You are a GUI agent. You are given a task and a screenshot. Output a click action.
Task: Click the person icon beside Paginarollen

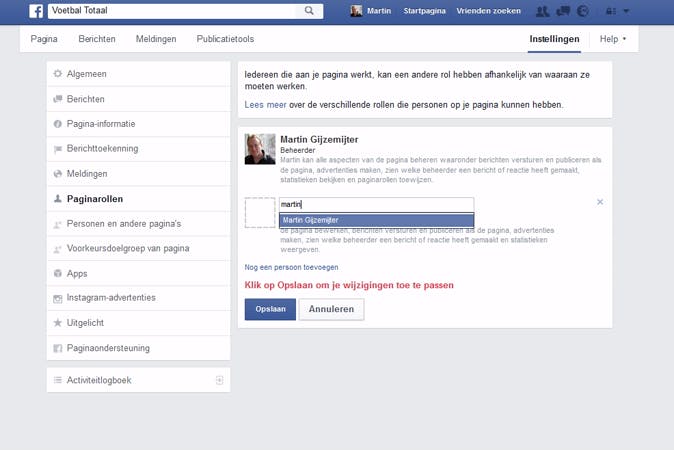pos(58,199)
